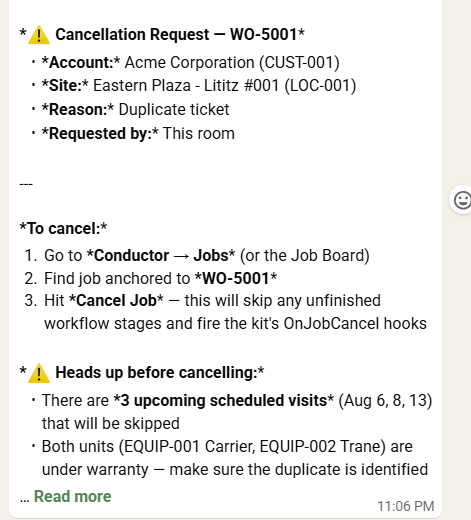471x520 pixels.
Task: Click the dashed separator line in message
Action: (x=26, y=184)
